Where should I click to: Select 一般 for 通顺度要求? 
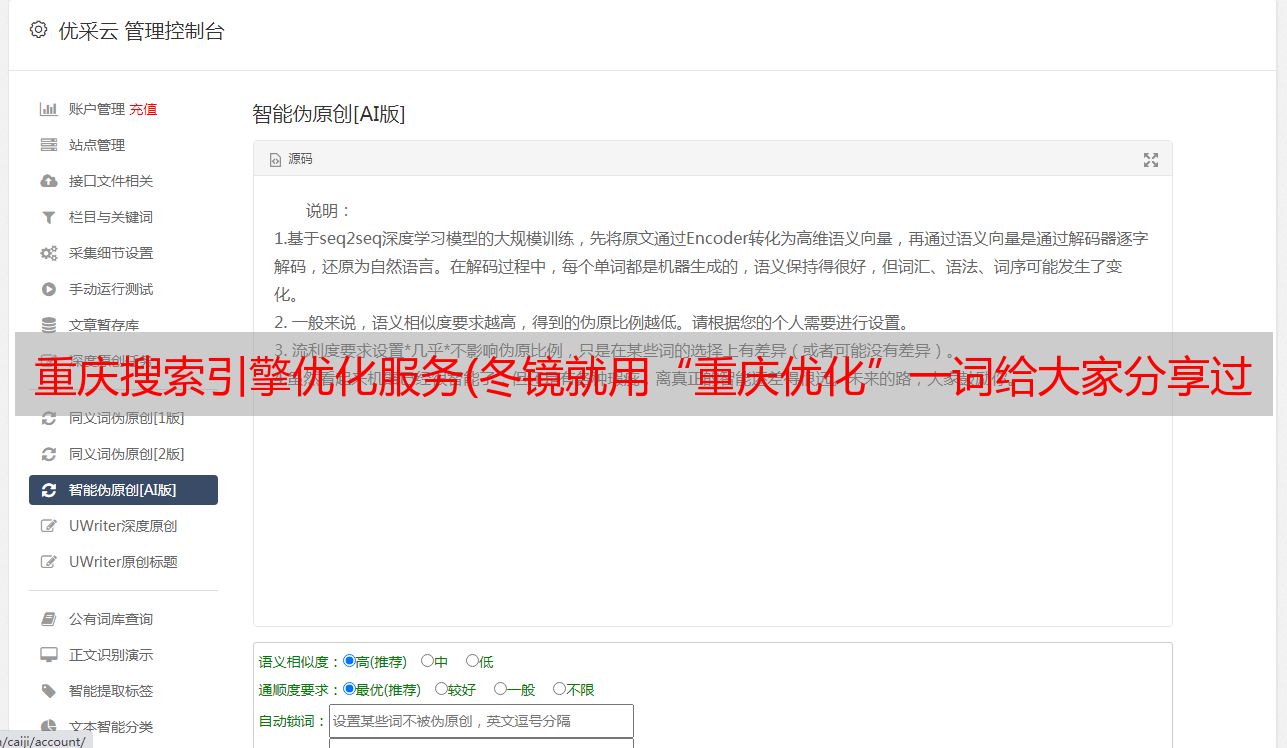click(x=500, y=689)
